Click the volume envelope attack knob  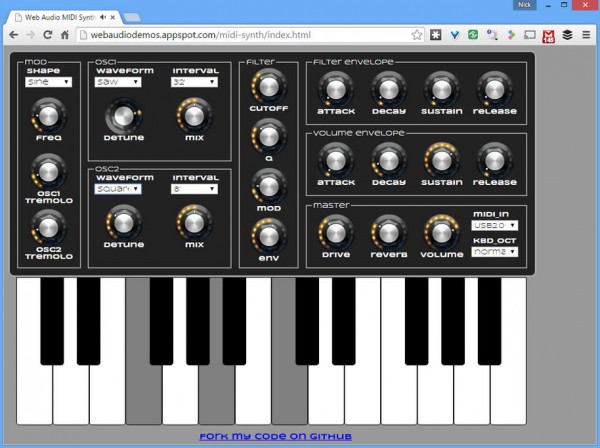336,161
